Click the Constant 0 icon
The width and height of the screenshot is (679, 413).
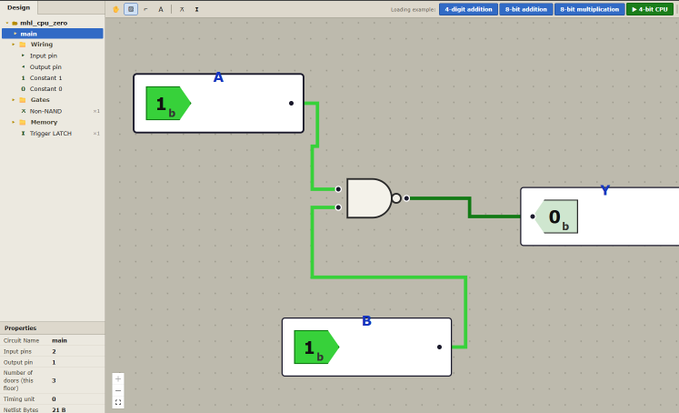(x=23, y=89)
